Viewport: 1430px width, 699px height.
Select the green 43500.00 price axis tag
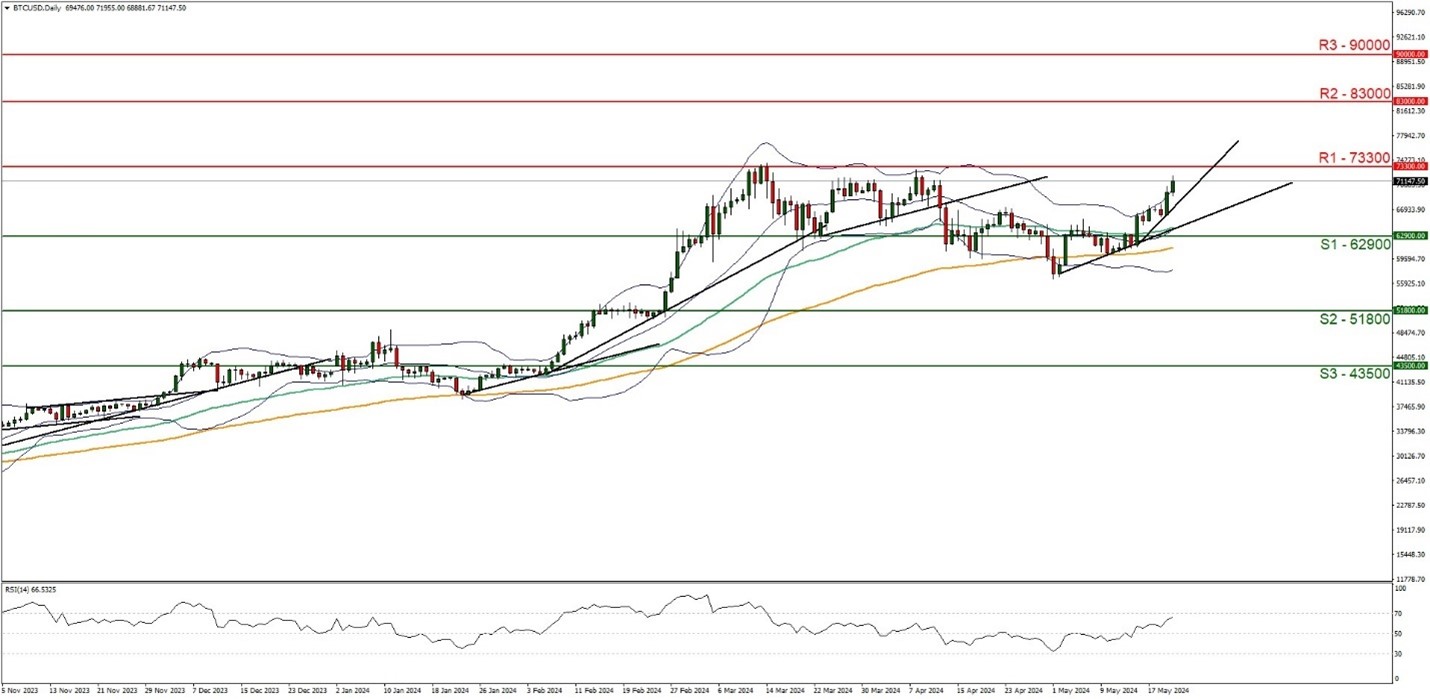point(1410,366)
